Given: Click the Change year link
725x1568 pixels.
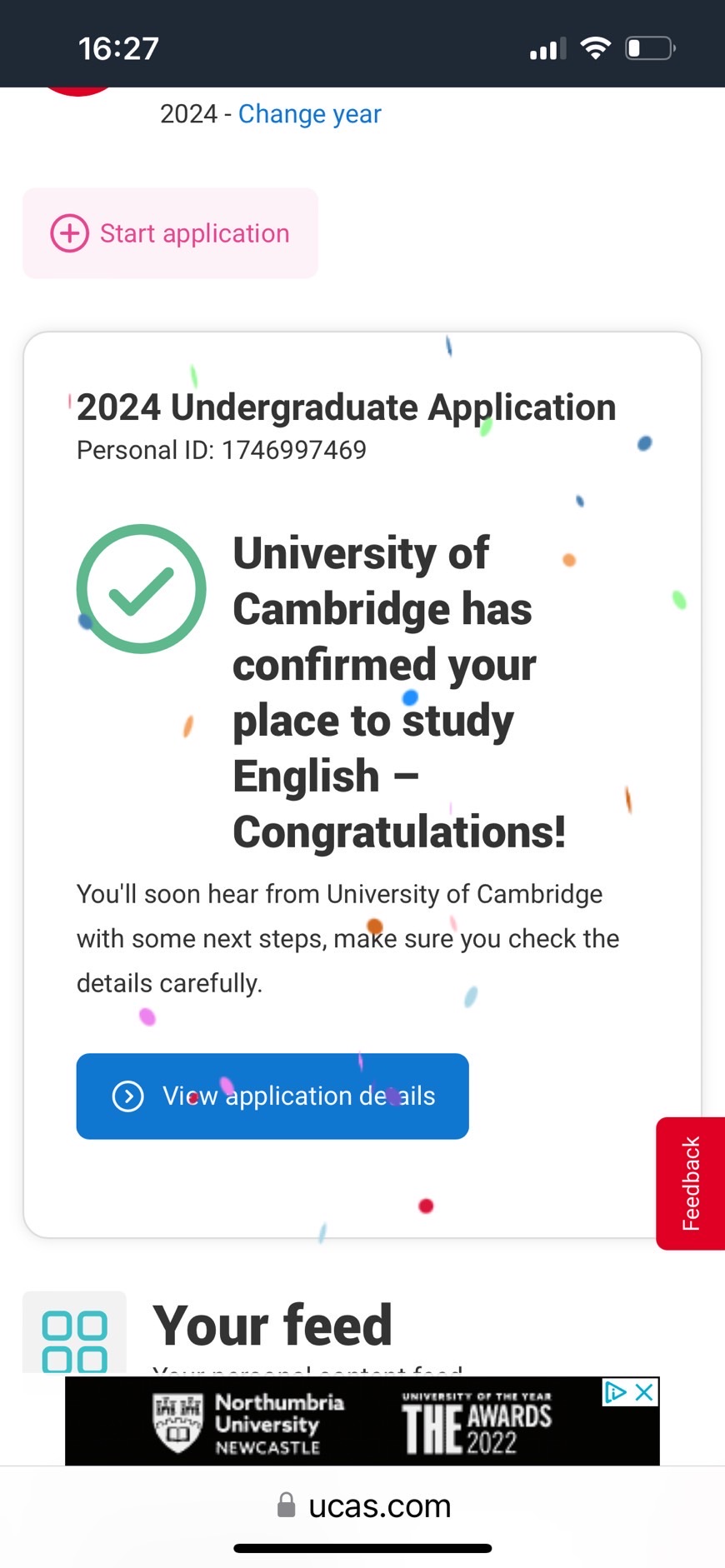Looking at the screenshot, I should click(x=309, y=113).
